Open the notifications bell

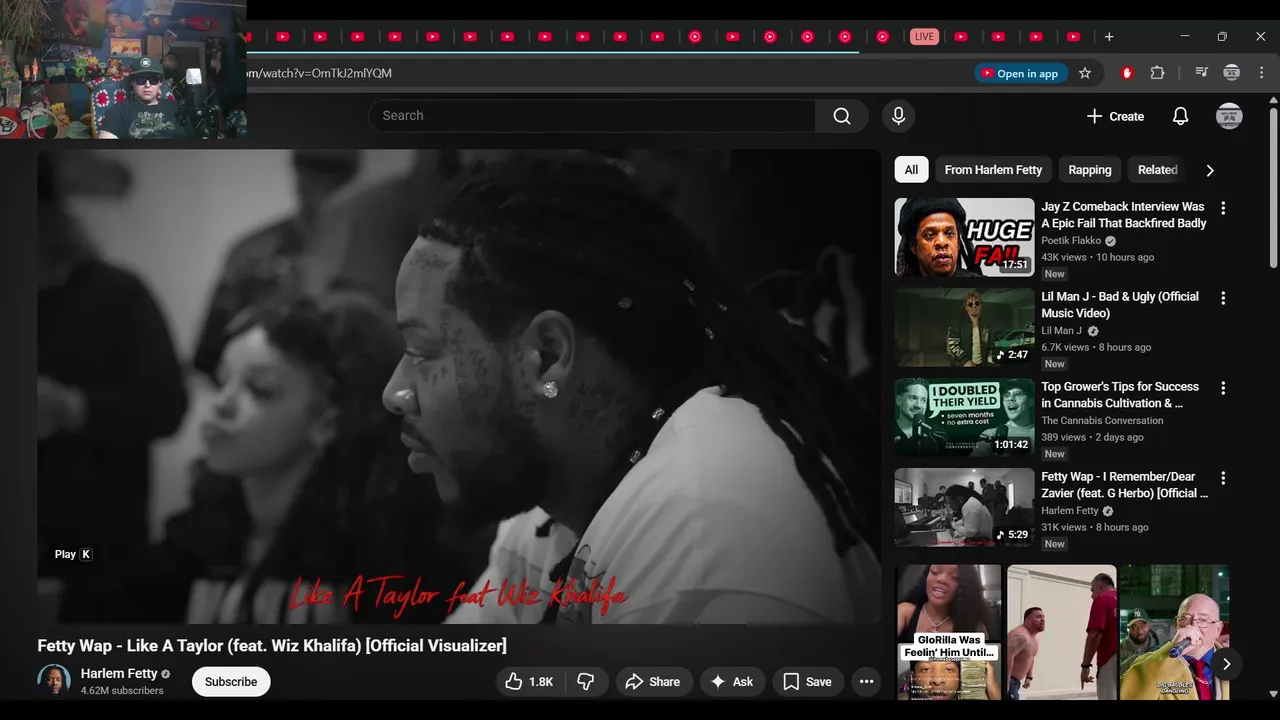pyautogui.click(x=1180, y=116)
